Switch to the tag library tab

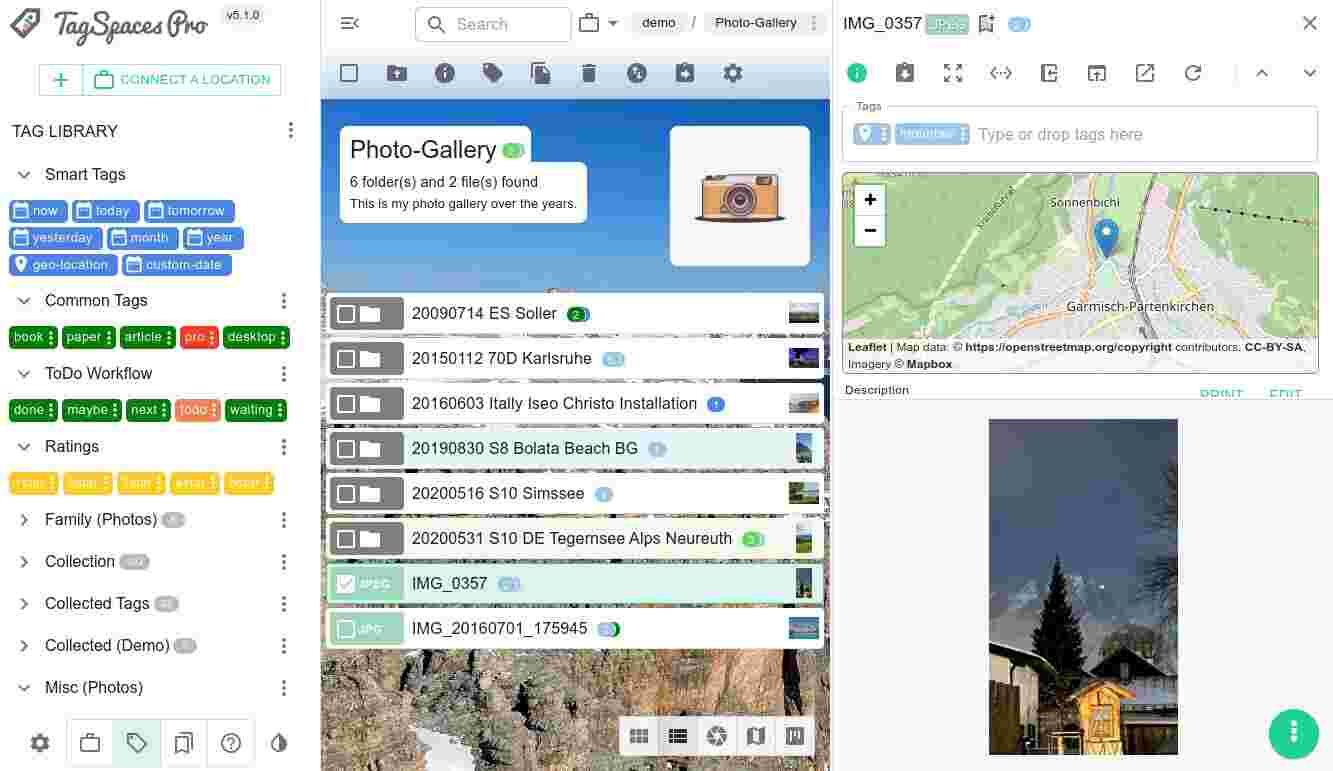(x=137, y=743)
